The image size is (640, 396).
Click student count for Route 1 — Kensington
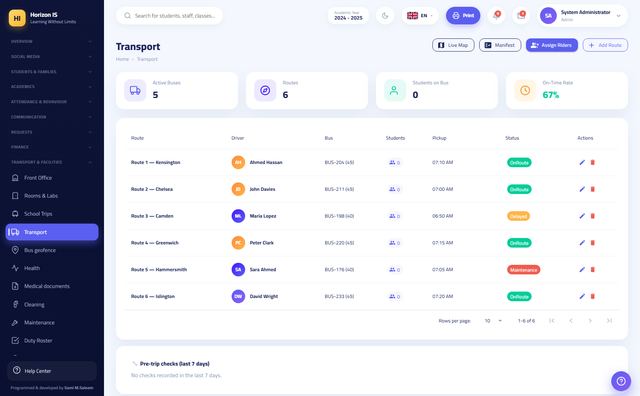(x=394, y=162)
